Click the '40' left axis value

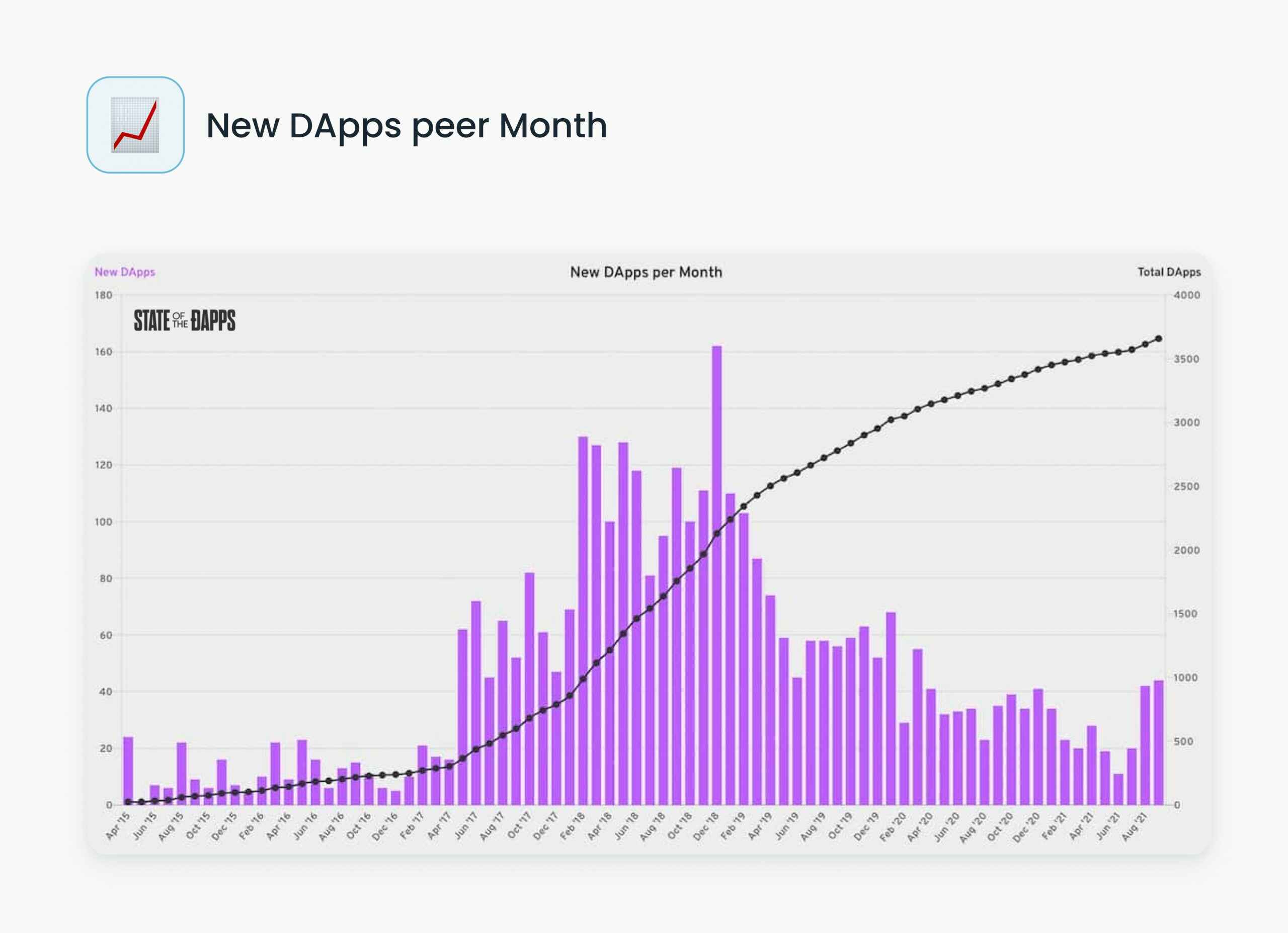point(106,692)
